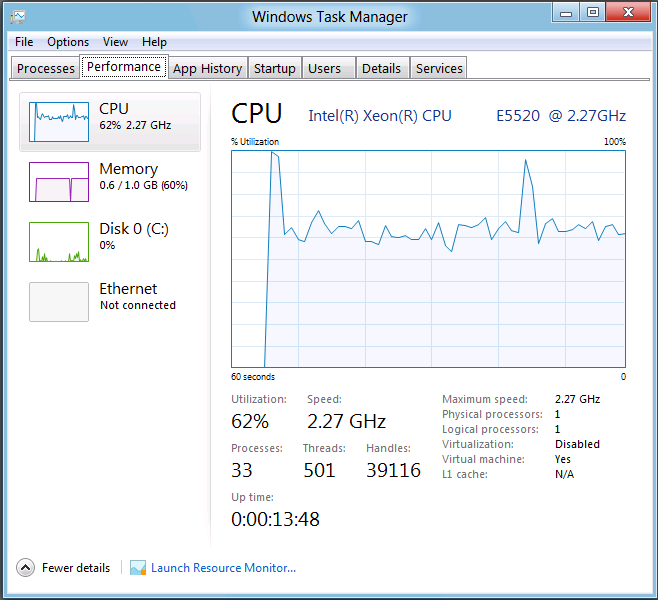This screenshot has height=600, width=658.
Task: Click the Maximum speed 2.27 GHz value
Action: 577,399
